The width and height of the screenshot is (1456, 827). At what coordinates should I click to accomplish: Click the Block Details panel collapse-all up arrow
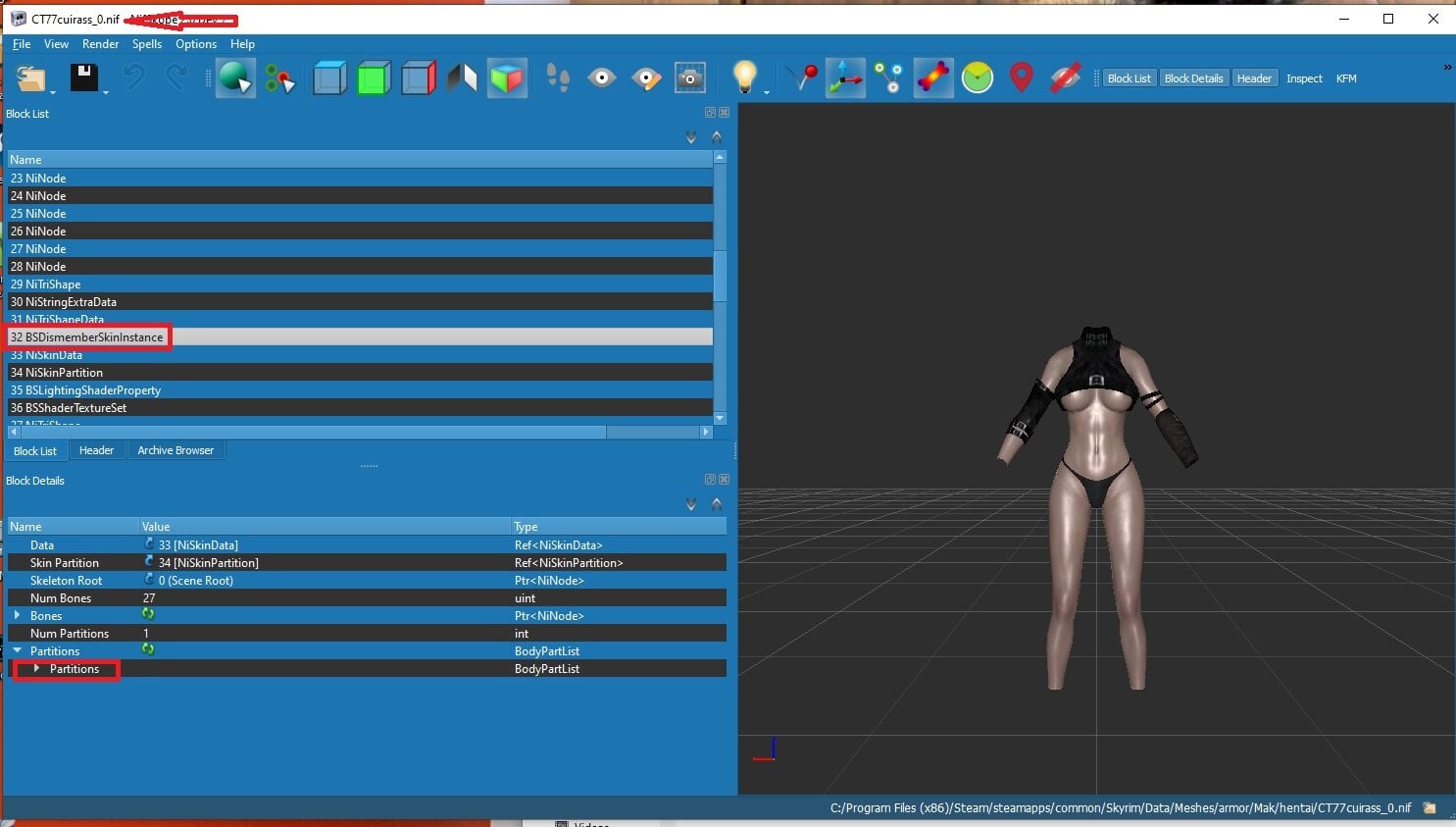click(717, 504)
